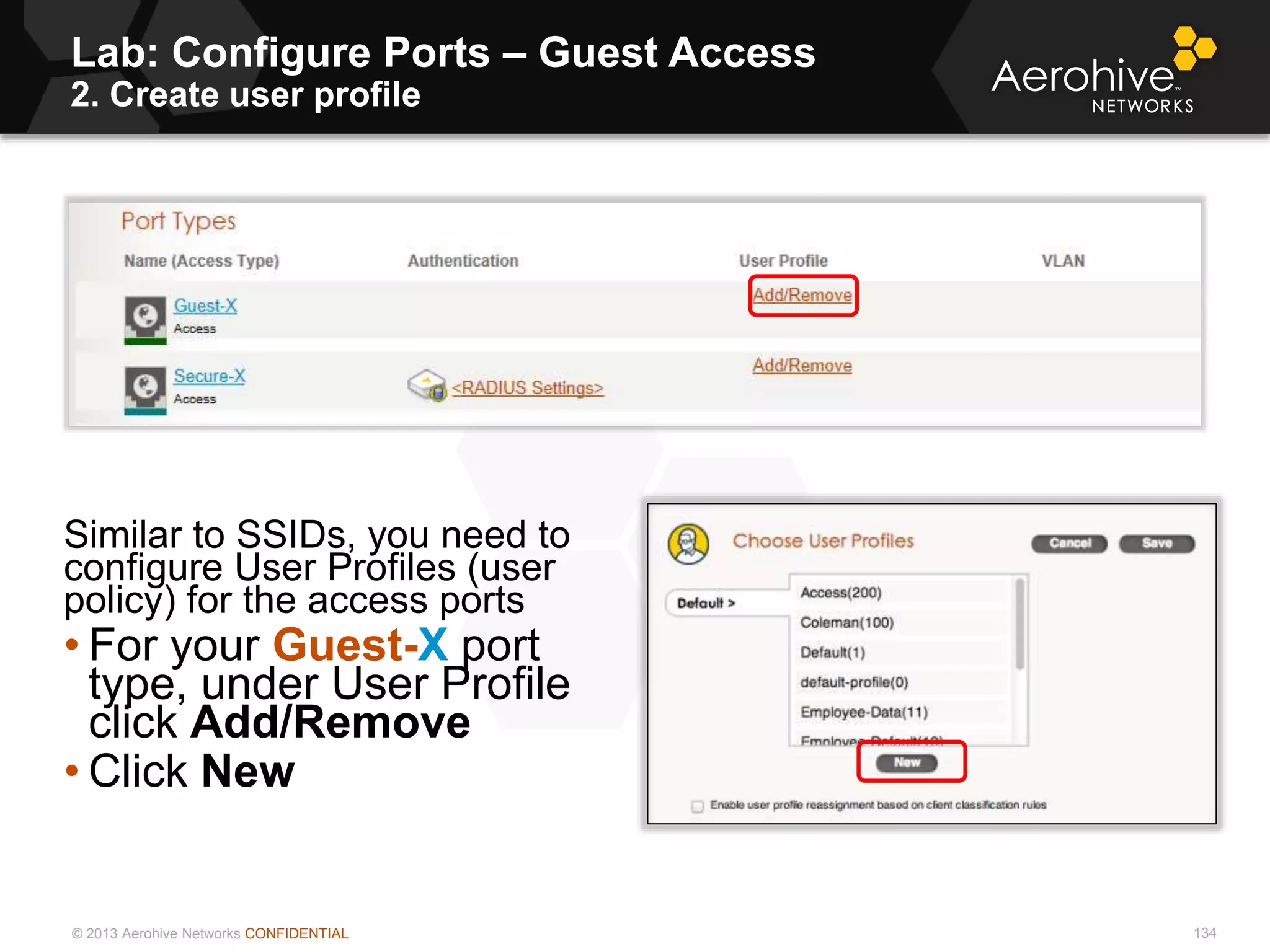Image resolution: width=1270 pixels, height=952 pixels.
Task: Click the Save button in user profiles dialog
Action: point(1157,544)
